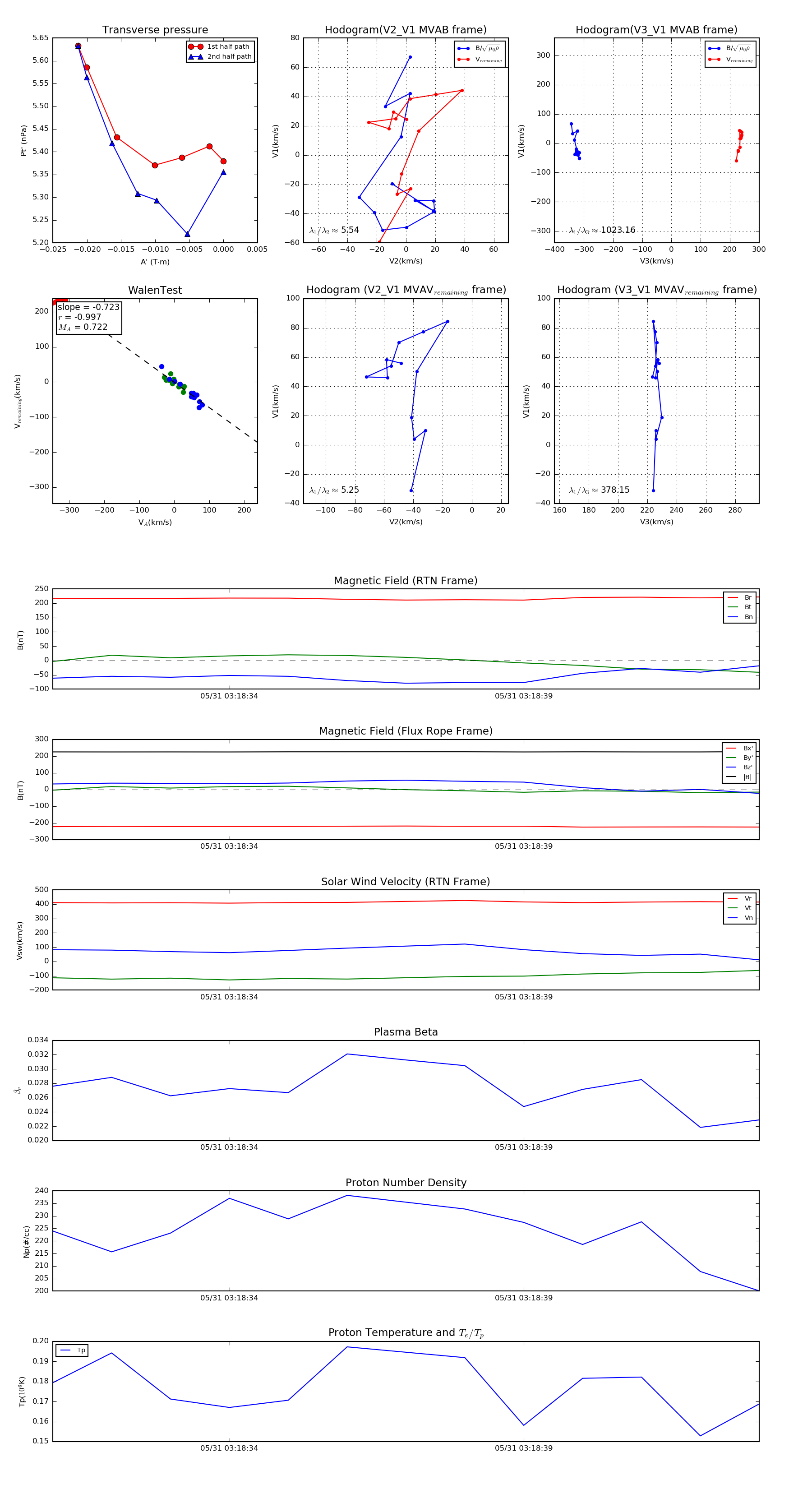
Task: Select the 'Tp' legend entry
Action: pos(72,1350)
